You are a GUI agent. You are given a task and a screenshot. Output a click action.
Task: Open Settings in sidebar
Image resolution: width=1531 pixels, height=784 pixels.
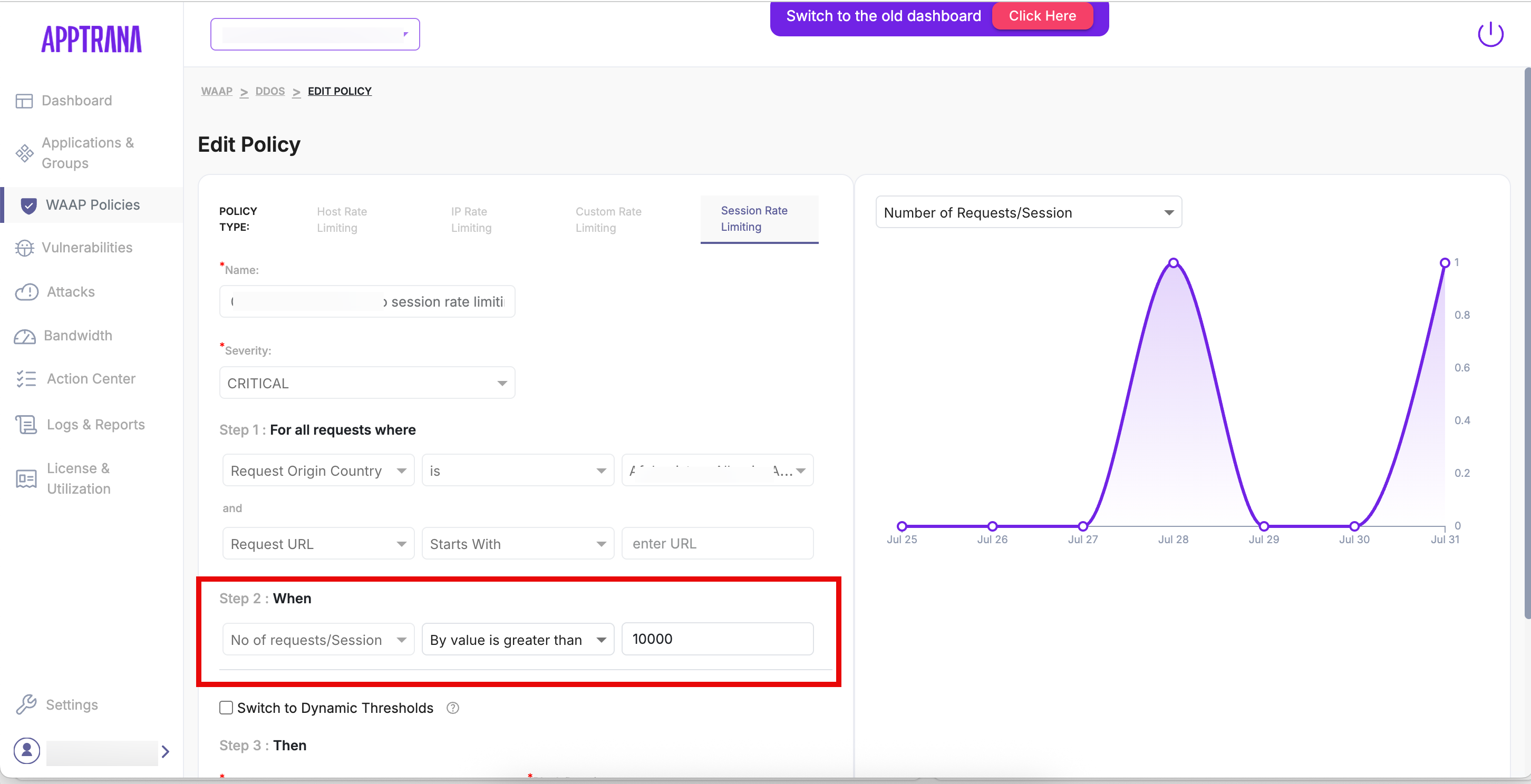(72, 704)
